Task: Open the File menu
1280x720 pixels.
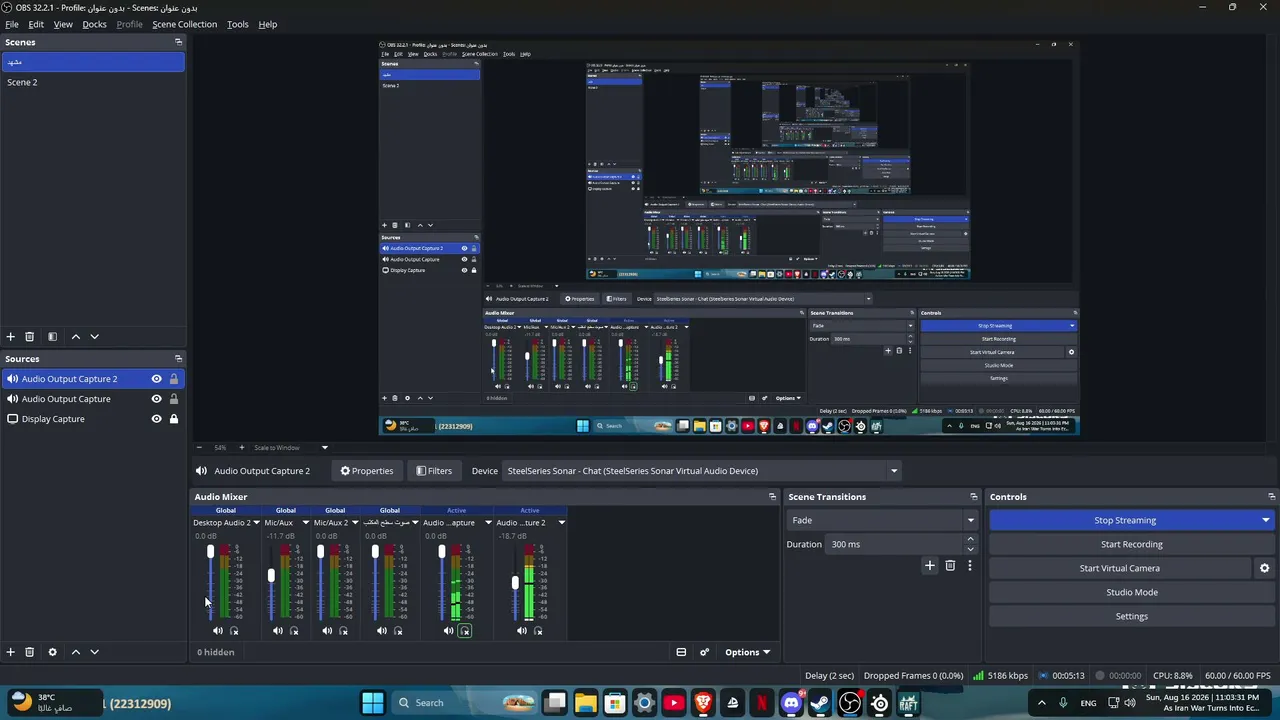Action: click(x=12, y=24)
